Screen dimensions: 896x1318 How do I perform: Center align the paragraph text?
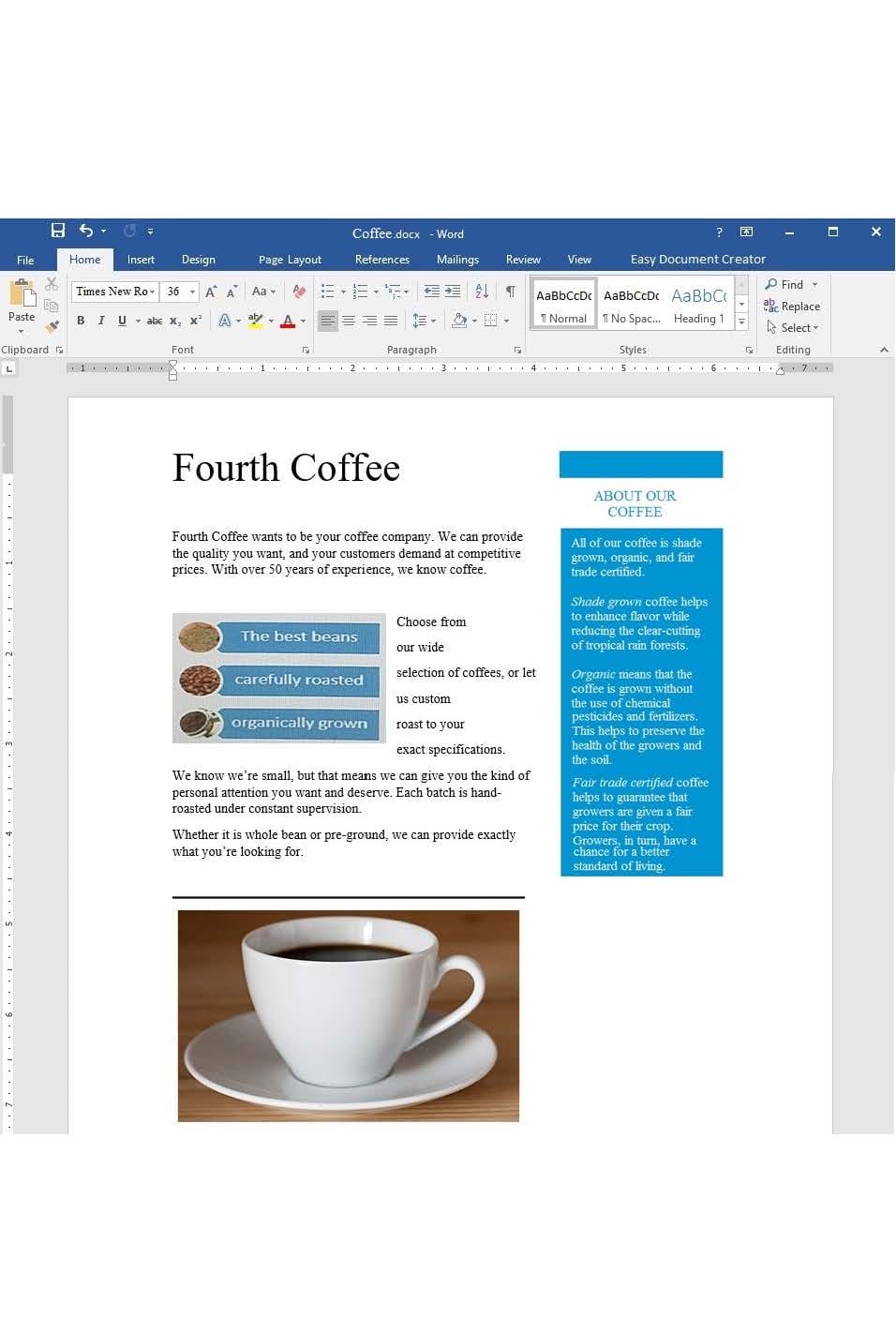pos(349,321)
